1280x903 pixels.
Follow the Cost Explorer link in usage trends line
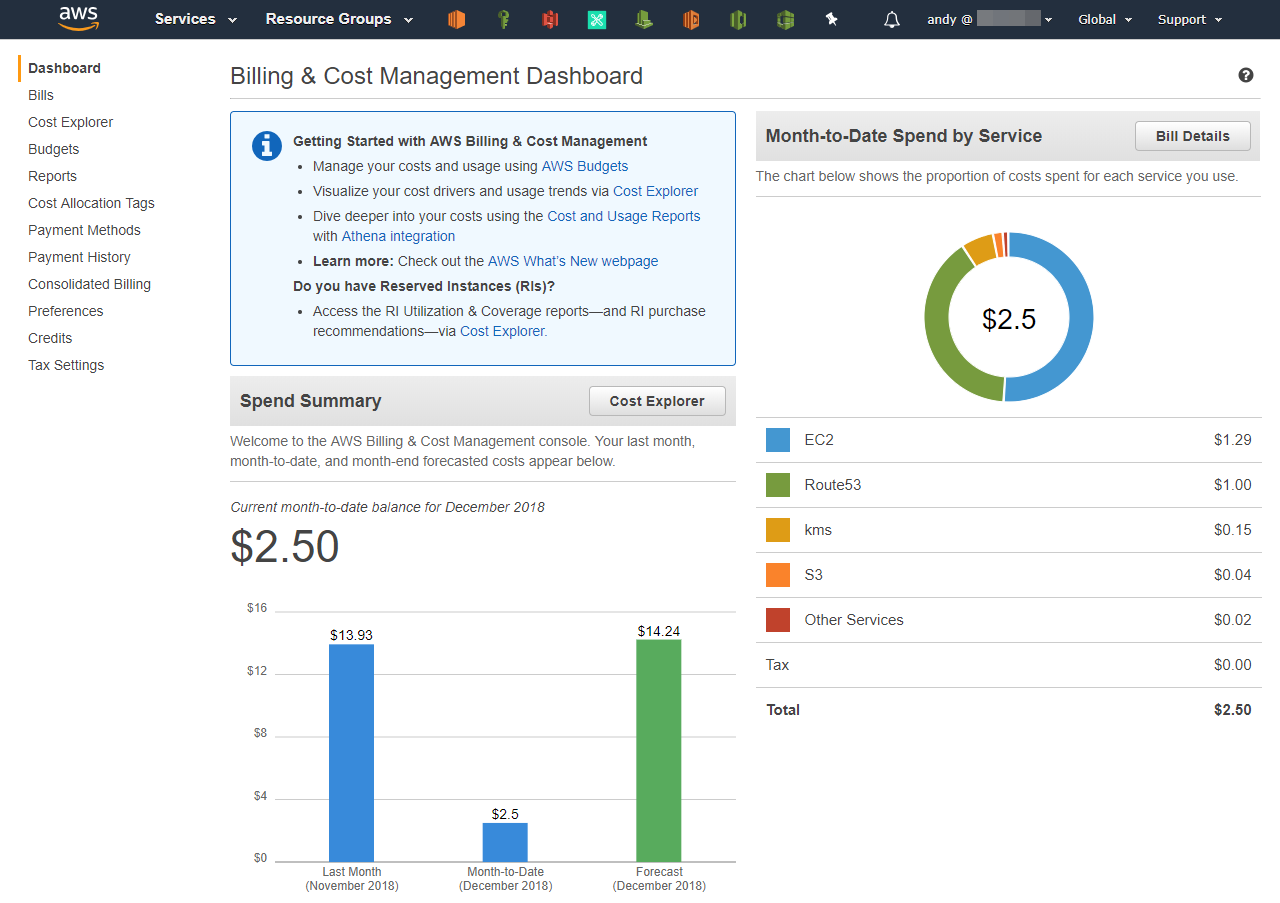[655, 191]
